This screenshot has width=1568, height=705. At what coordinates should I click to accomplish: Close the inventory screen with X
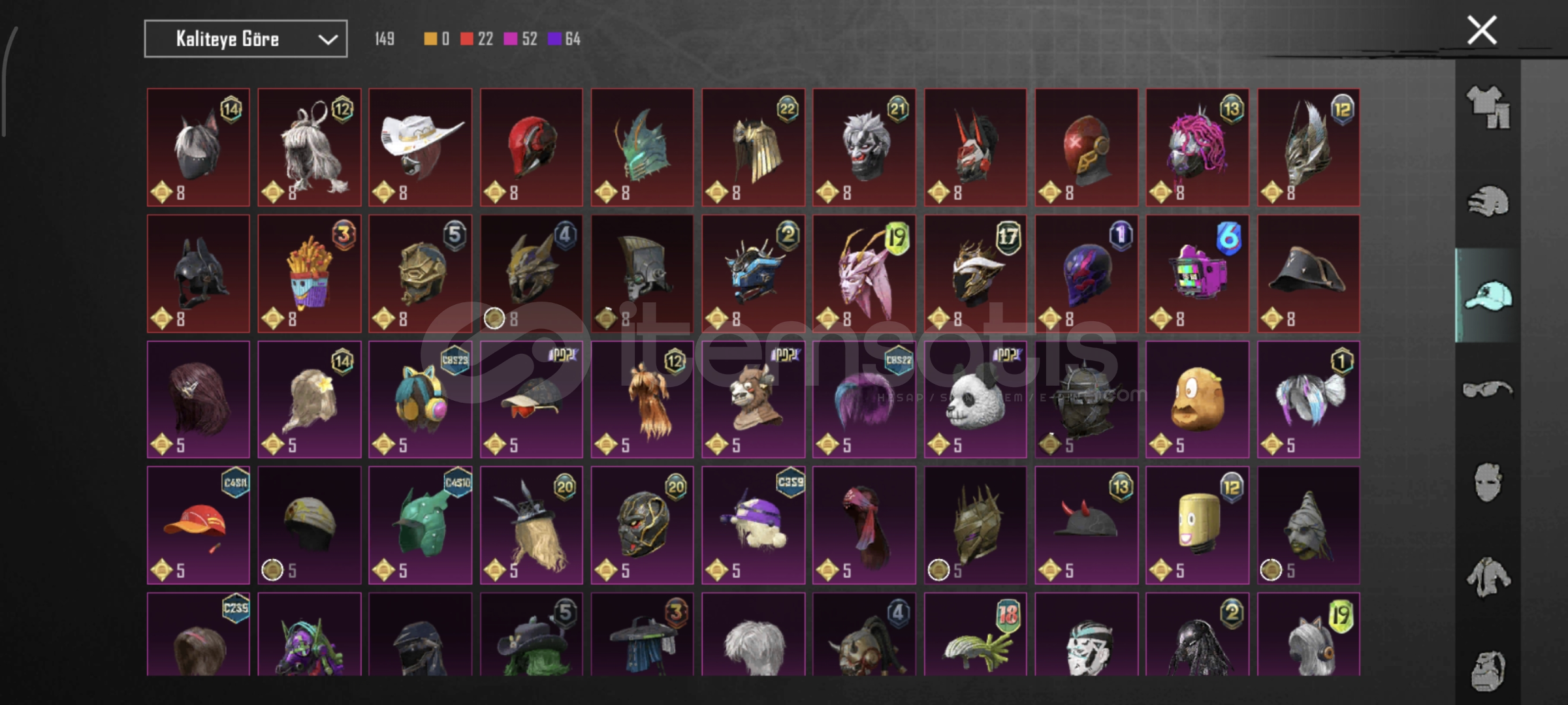pos(1482,30)
